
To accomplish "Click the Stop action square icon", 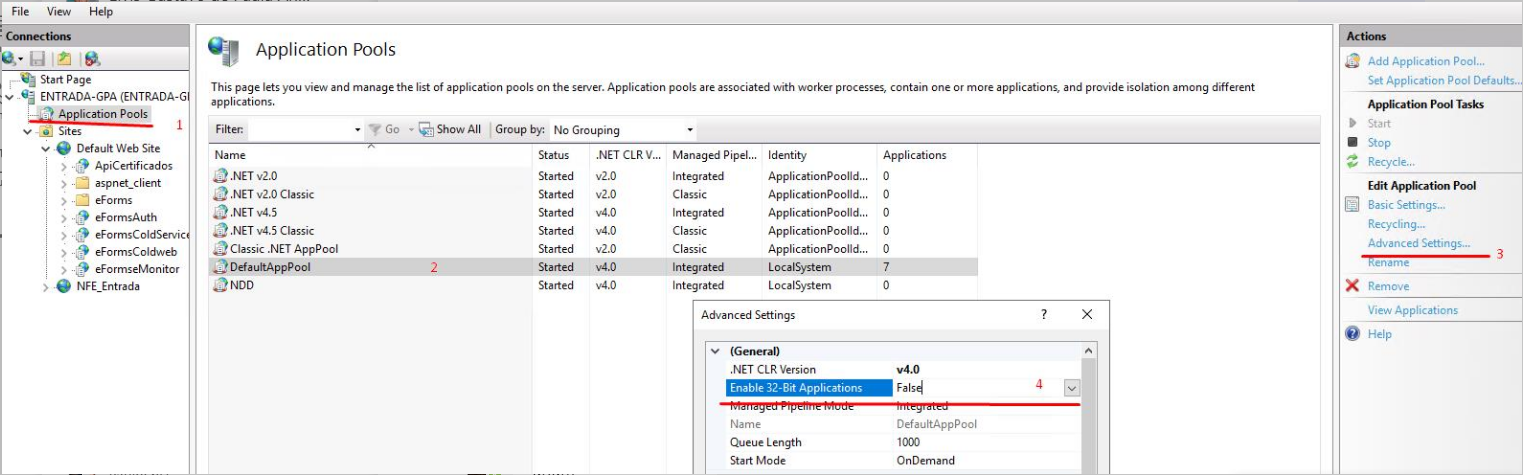I will coord(1353,143).
